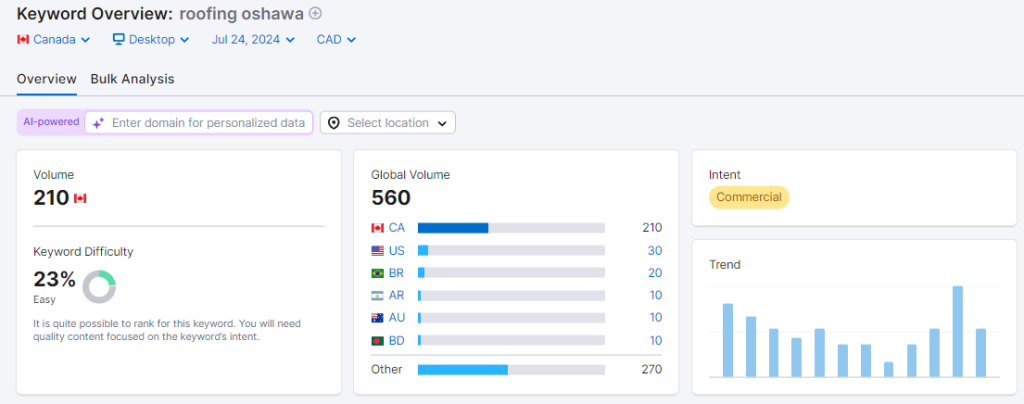Open the Select location dropdown
The width and height of the screenshot is (1024, 404).
[387, 123]
